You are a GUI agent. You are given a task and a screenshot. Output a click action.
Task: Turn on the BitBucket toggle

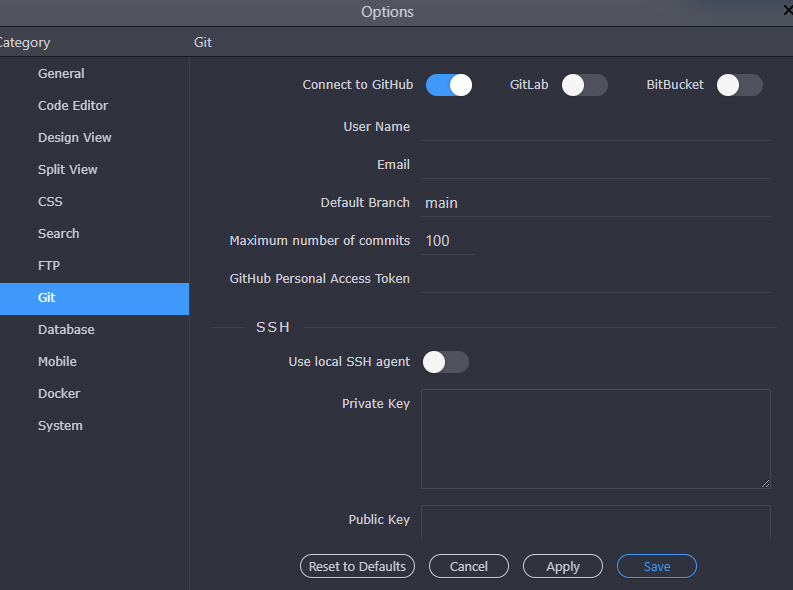pos(739,85)
